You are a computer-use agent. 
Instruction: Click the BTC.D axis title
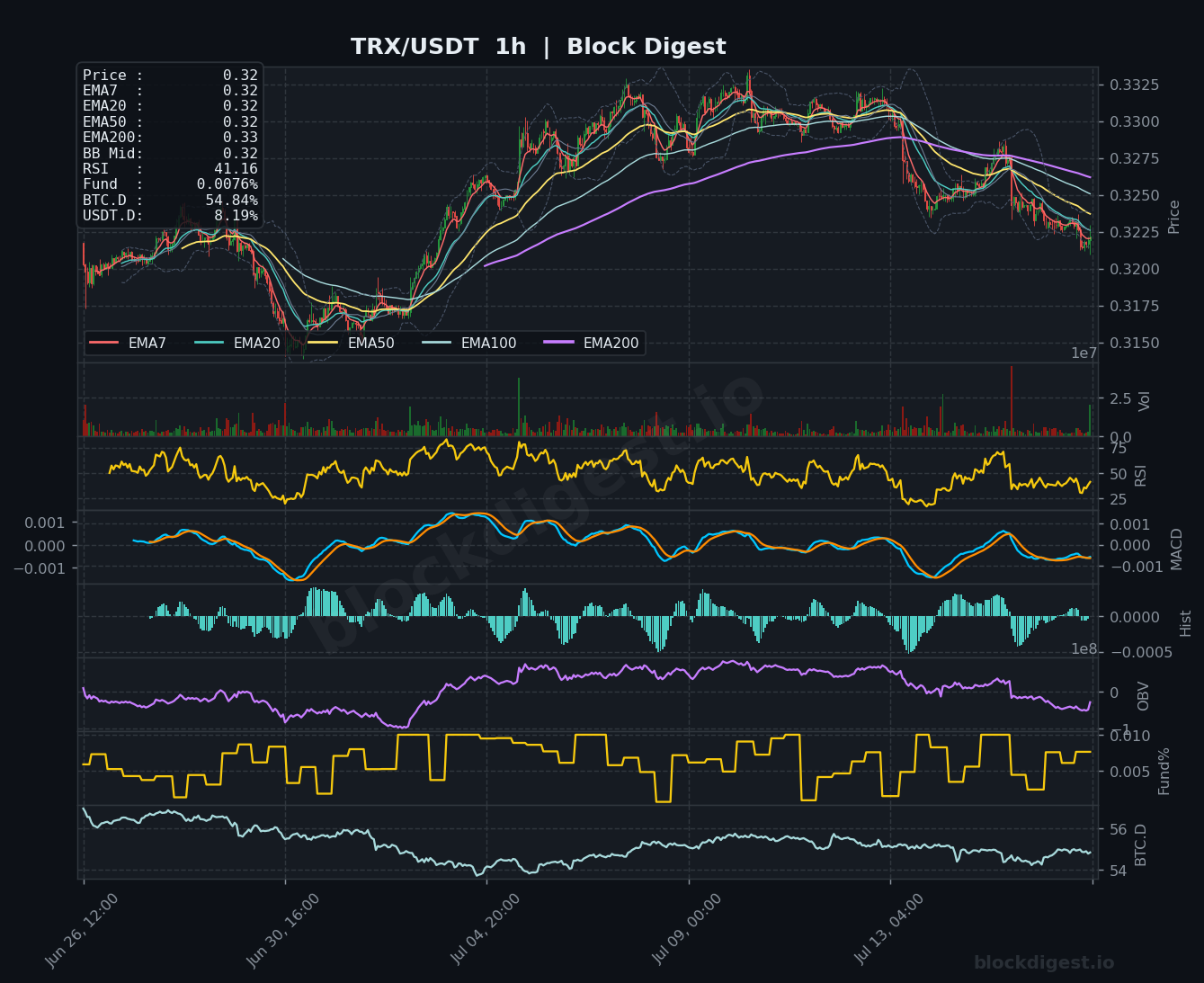[1140, 844]
